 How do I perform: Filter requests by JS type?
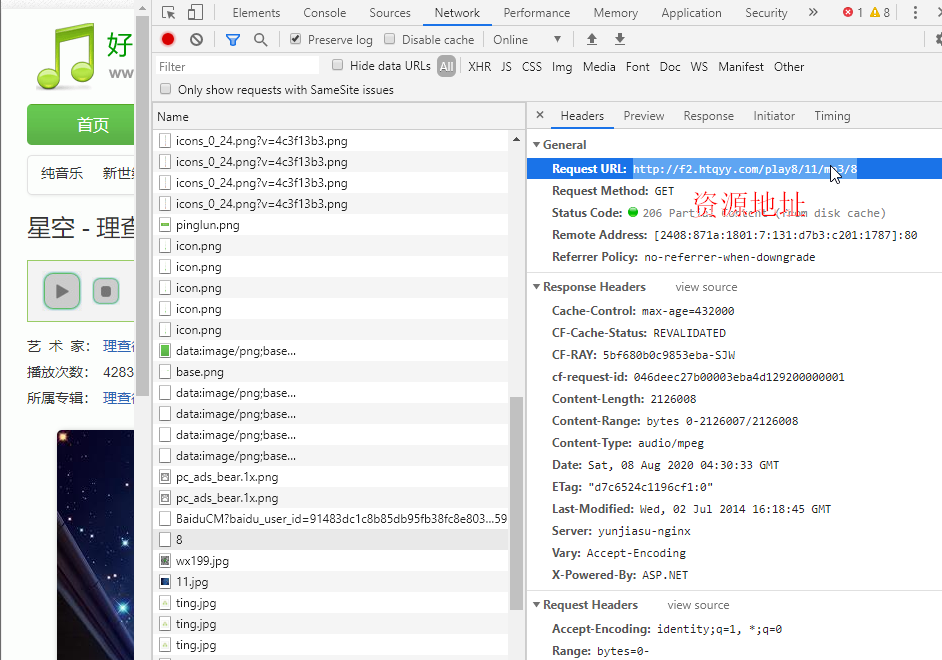tap(506, 67)
